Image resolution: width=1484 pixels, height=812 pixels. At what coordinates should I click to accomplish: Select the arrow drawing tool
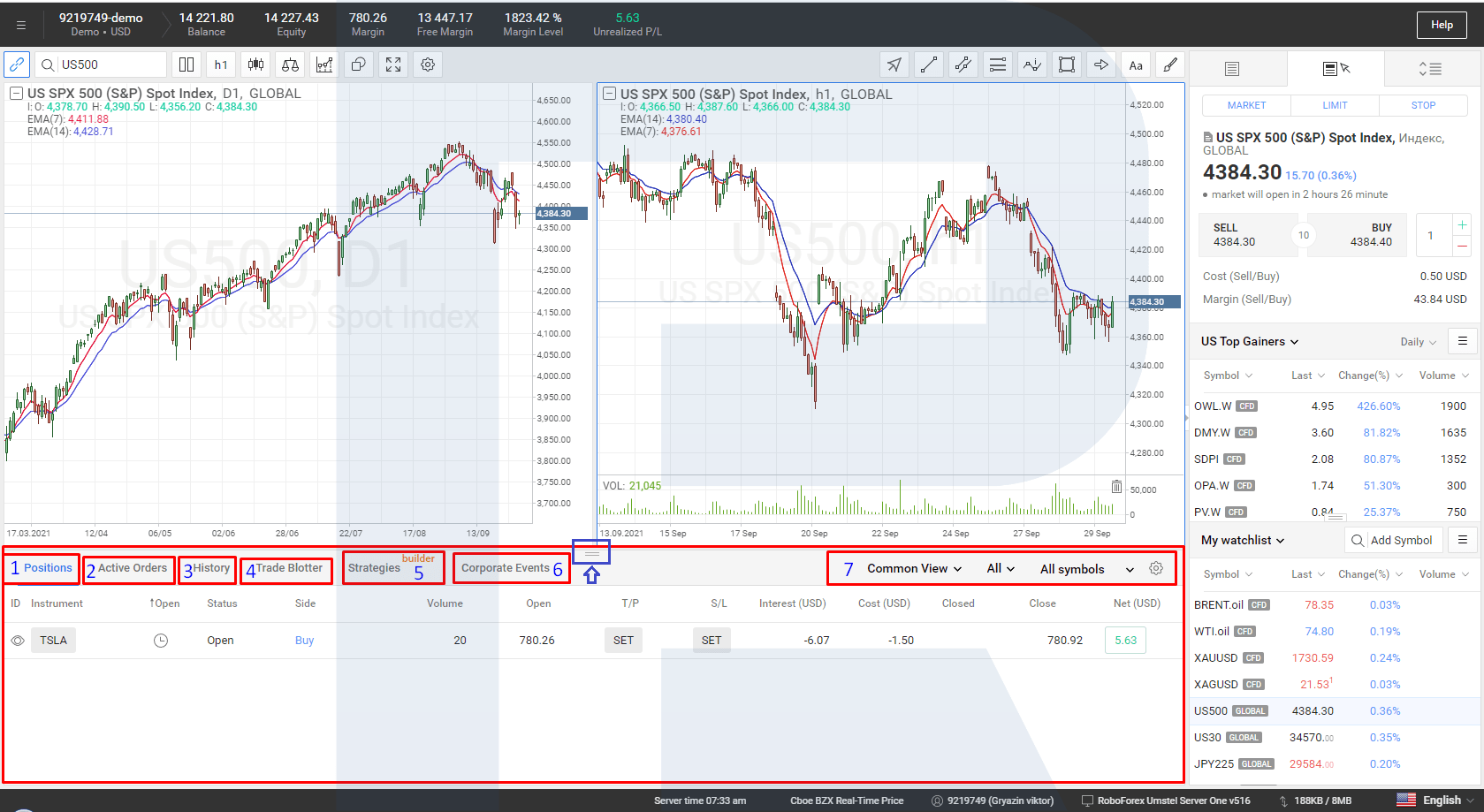pos(1101,65)
